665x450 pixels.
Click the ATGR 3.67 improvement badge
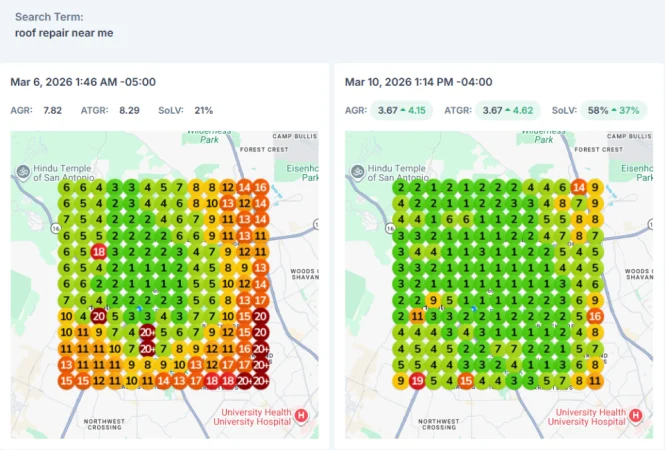click(x=508, y=110)
